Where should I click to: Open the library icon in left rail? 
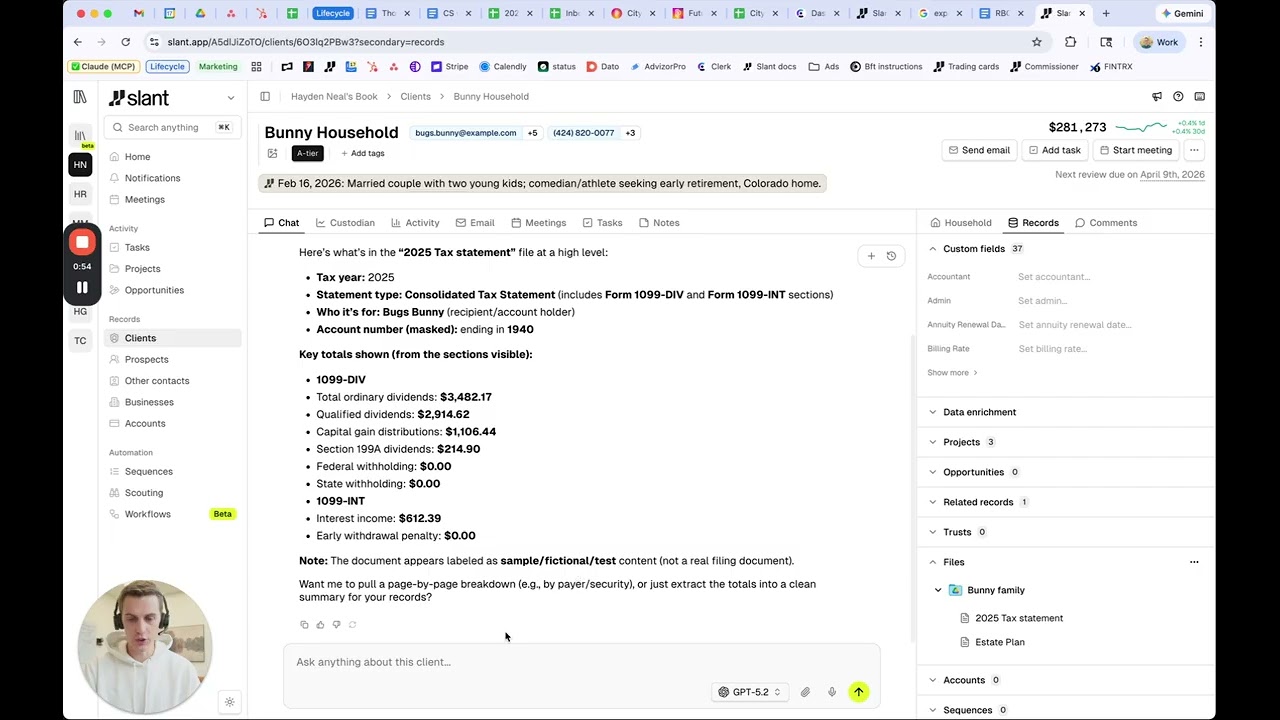(x=80, y=97)
